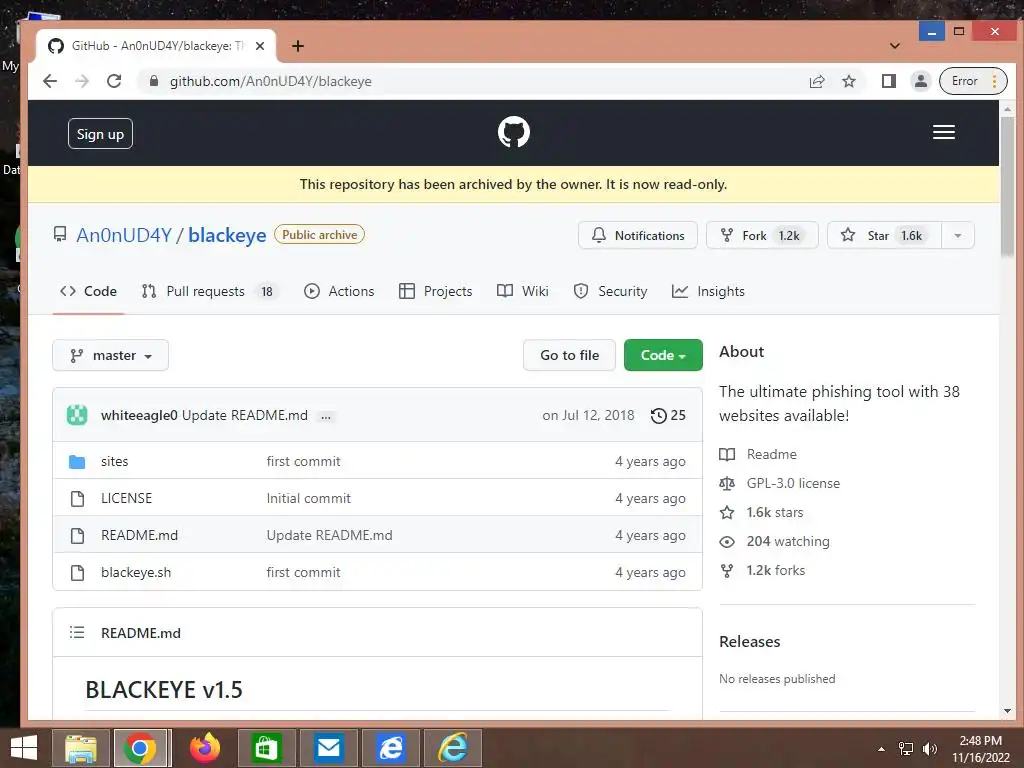Star the blackeye repository

click(x=884, y=236)
